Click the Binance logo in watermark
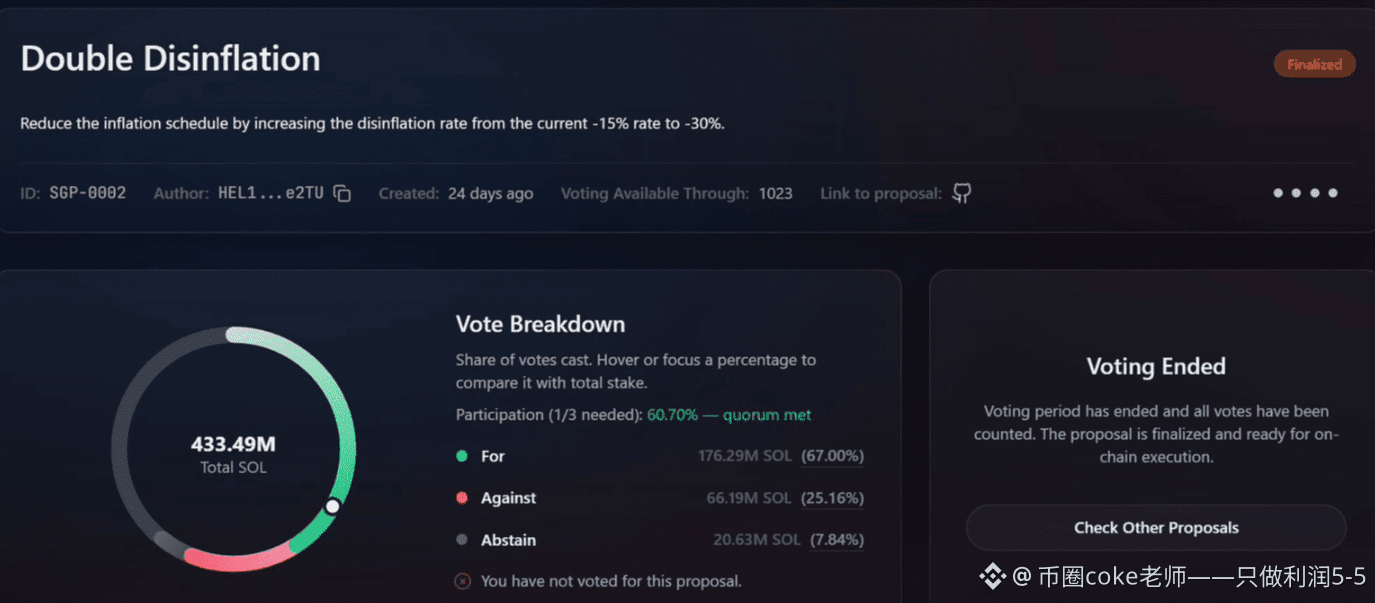Viewport: 1375px width, 603px height. [992, 577]
